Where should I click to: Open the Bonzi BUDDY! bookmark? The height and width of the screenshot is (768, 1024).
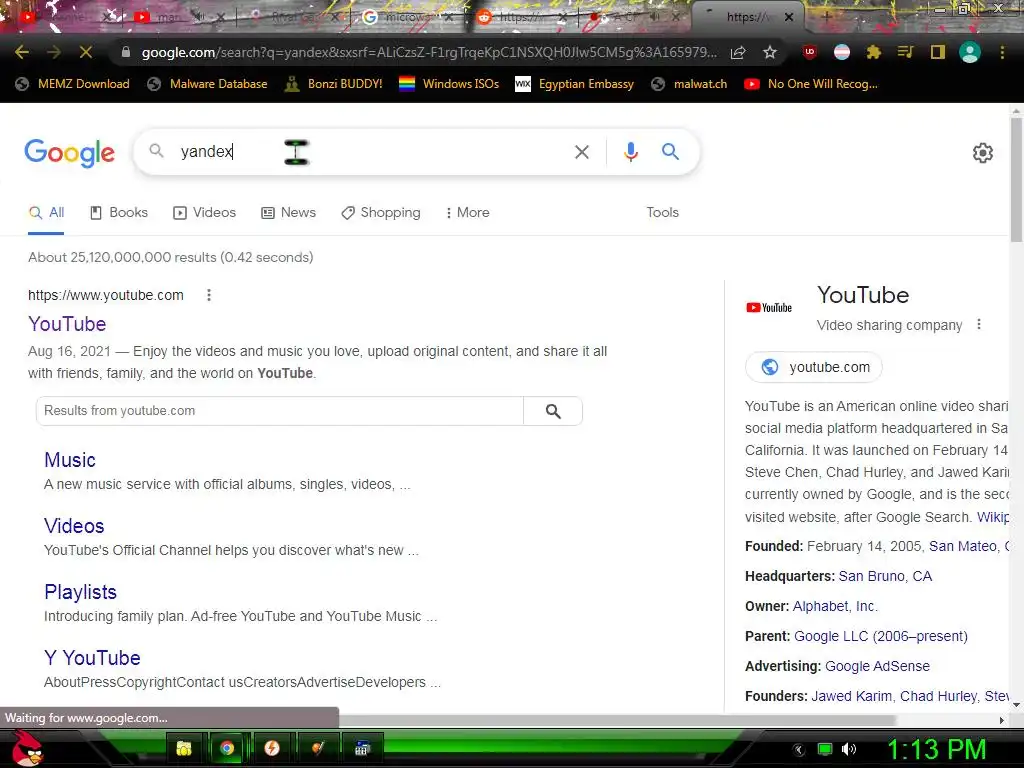(334, 84)
